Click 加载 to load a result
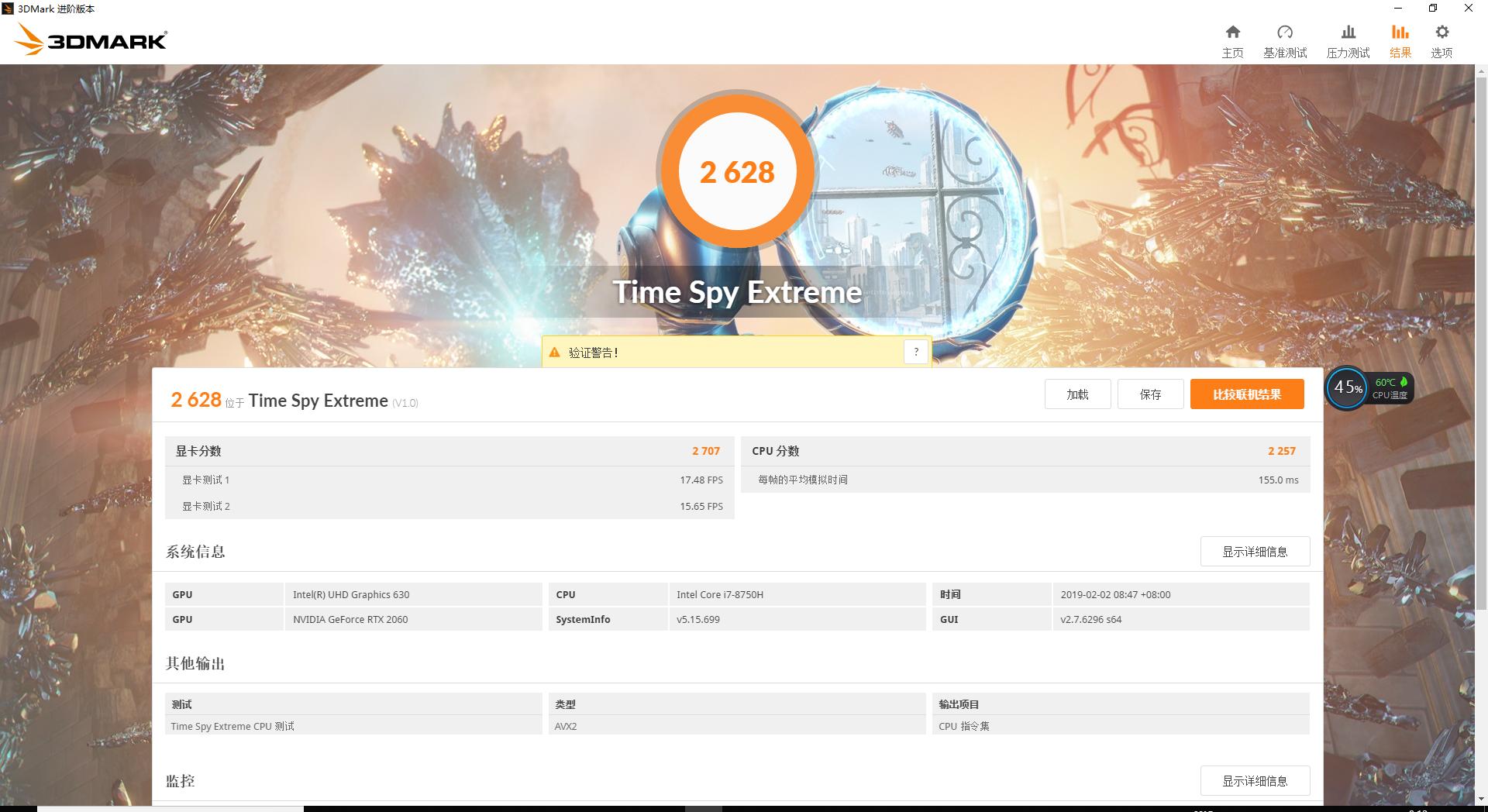 [1077, 394]
